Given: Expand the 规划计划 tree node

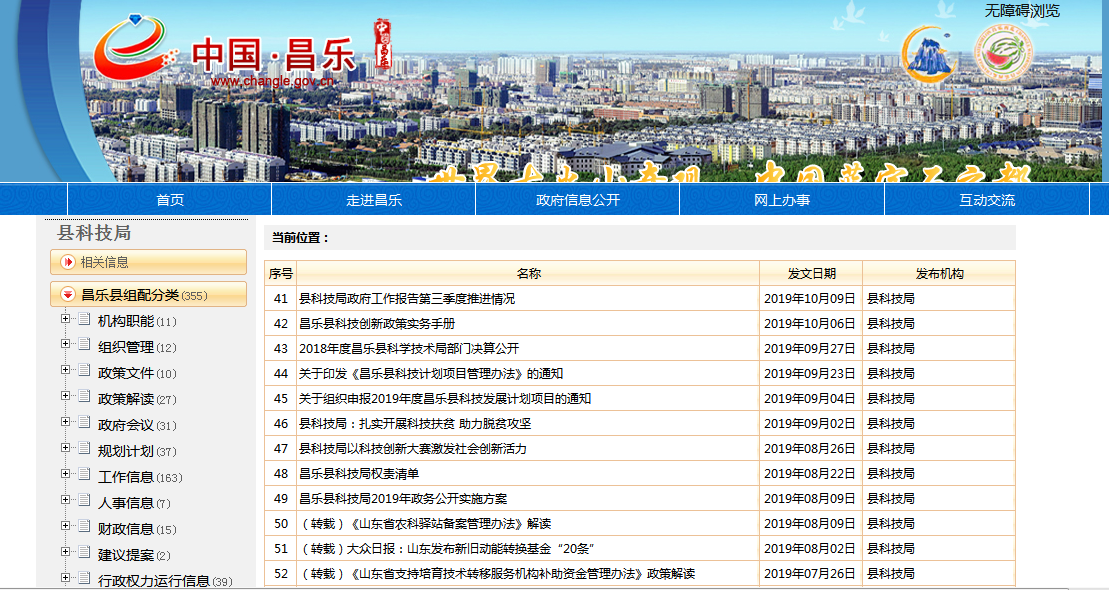Looking at the screenshot, I should pyautogui.click(x=66, y=449).
